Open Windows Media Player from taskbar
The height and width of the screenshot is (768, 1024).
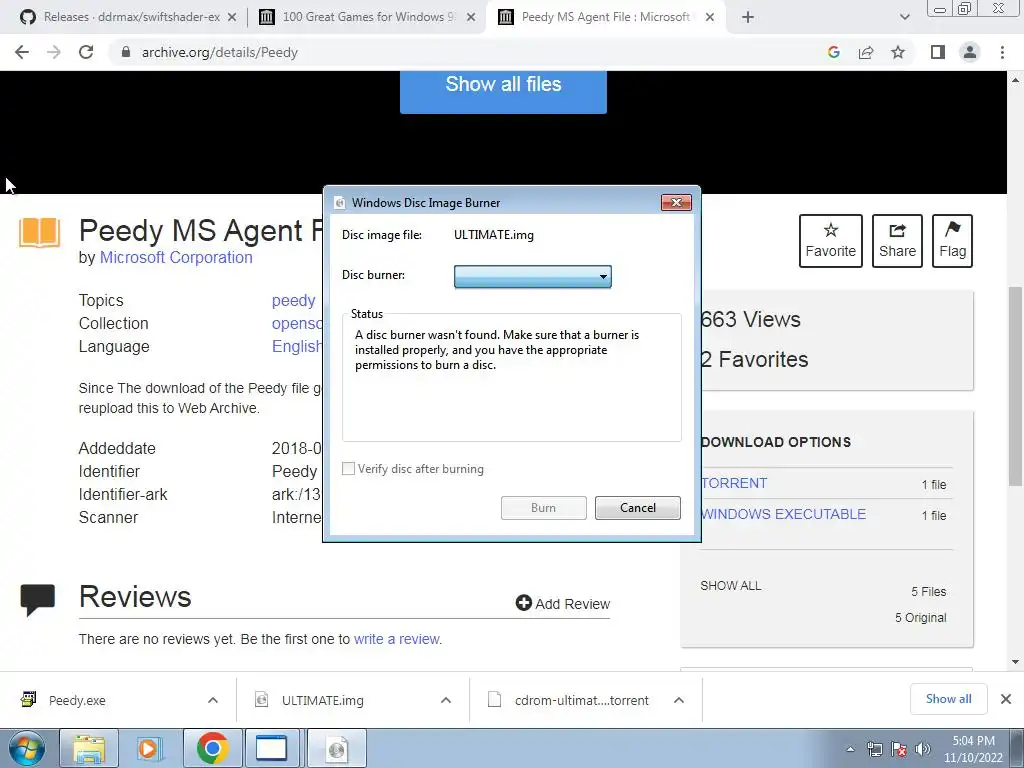149,748
